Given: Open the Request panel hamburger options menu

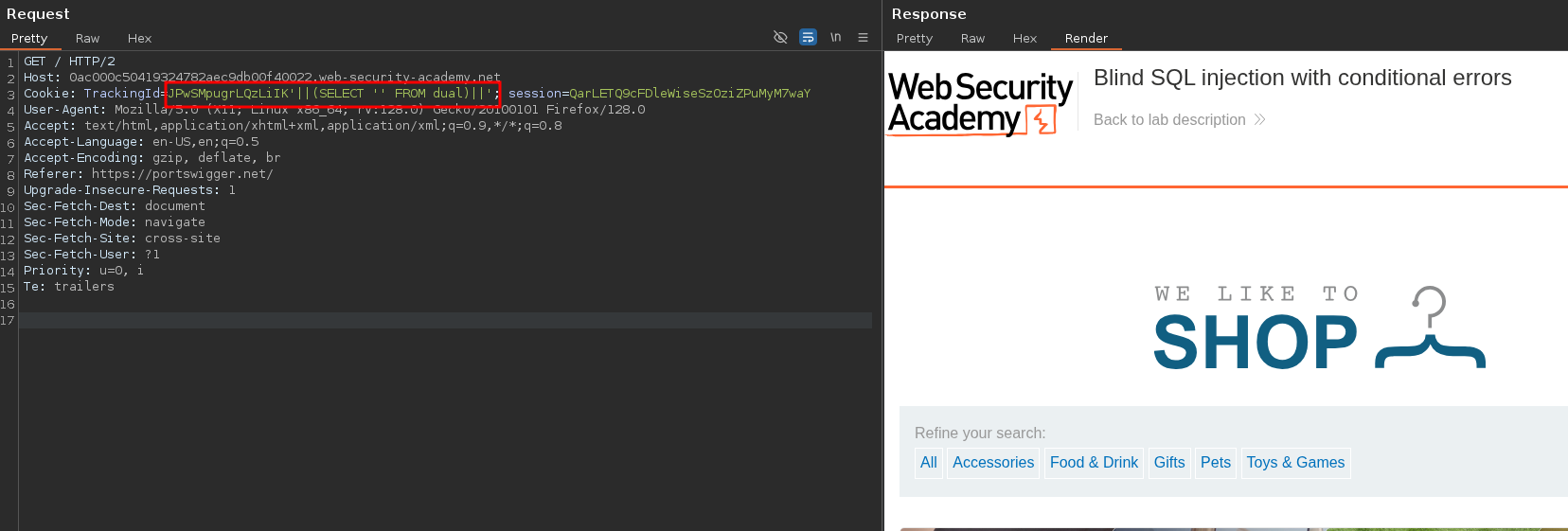Looking at the screenshot, I should [863, 37].
